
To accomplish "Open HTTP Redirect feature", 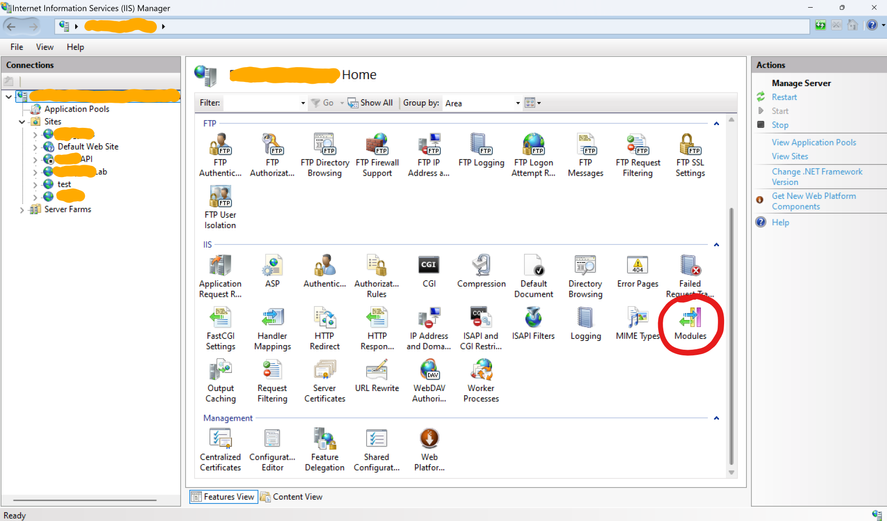I will click(325, 329).
